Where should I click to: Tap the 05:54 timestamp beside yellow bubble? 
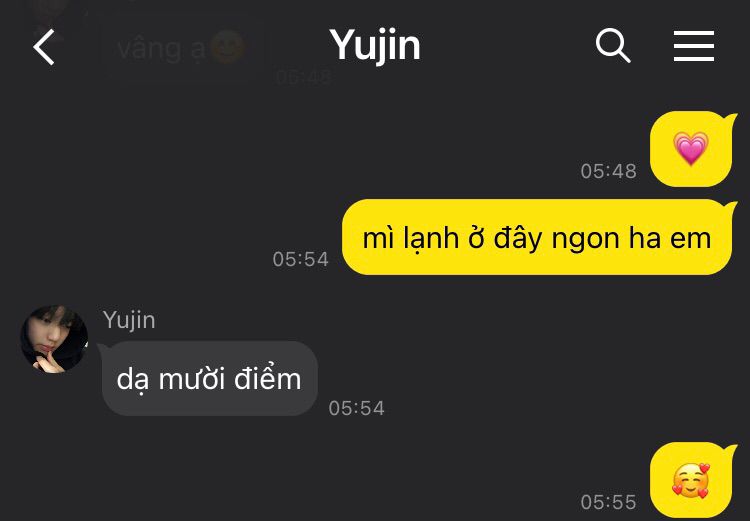click(x=300, y=259)
